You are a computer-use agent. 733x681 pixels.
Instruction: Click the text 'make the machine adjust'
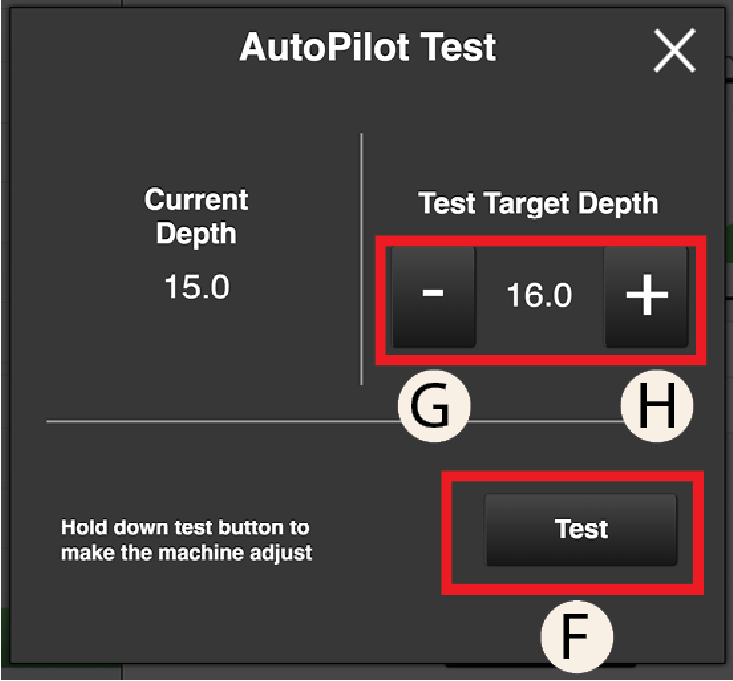coord(186,552)
